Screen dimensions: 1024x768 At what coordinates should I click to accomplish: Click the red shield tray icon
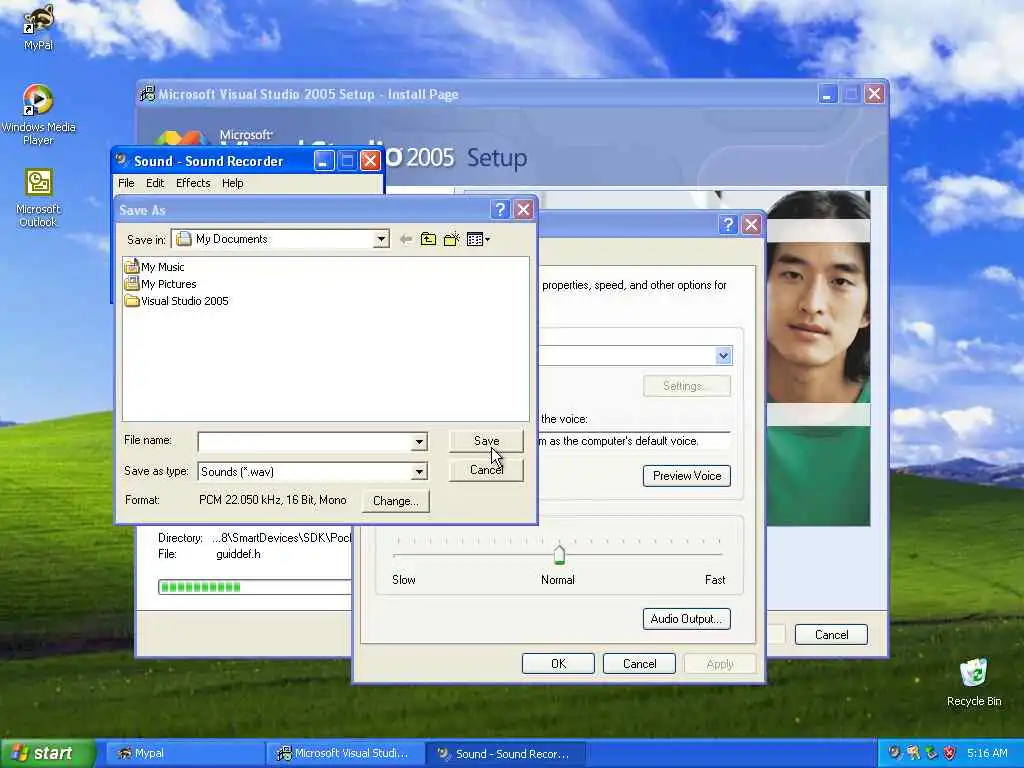click(950, 753)
